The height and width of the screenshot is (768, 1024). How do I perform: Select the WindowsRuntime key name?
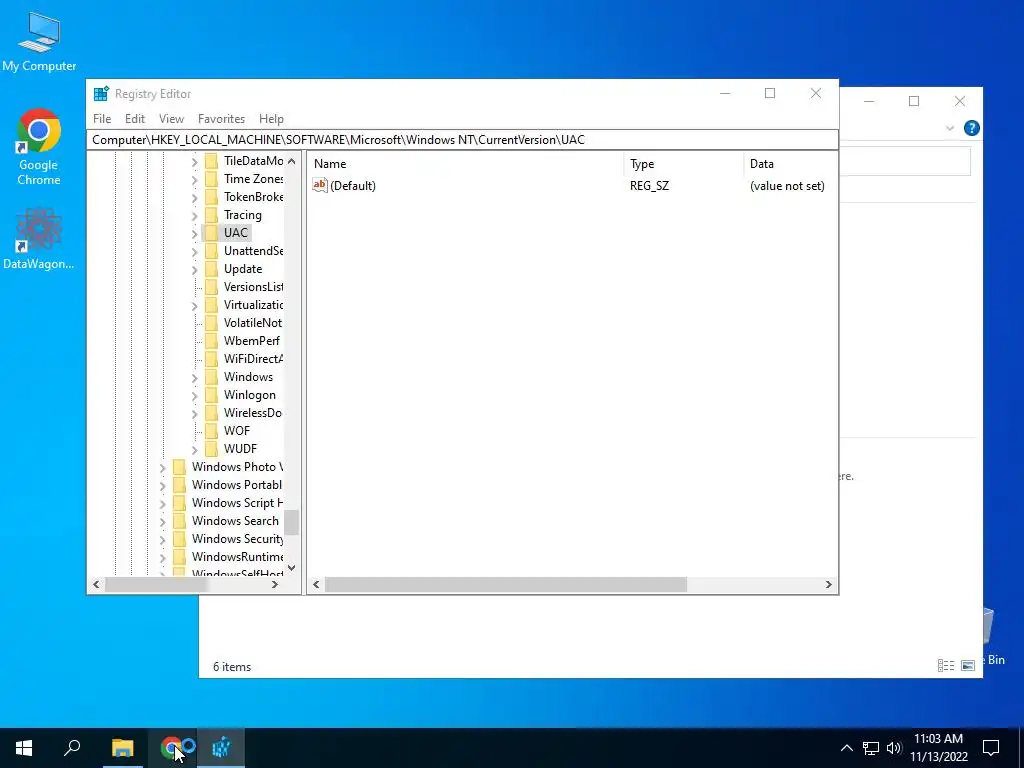(x=238, y=557)
